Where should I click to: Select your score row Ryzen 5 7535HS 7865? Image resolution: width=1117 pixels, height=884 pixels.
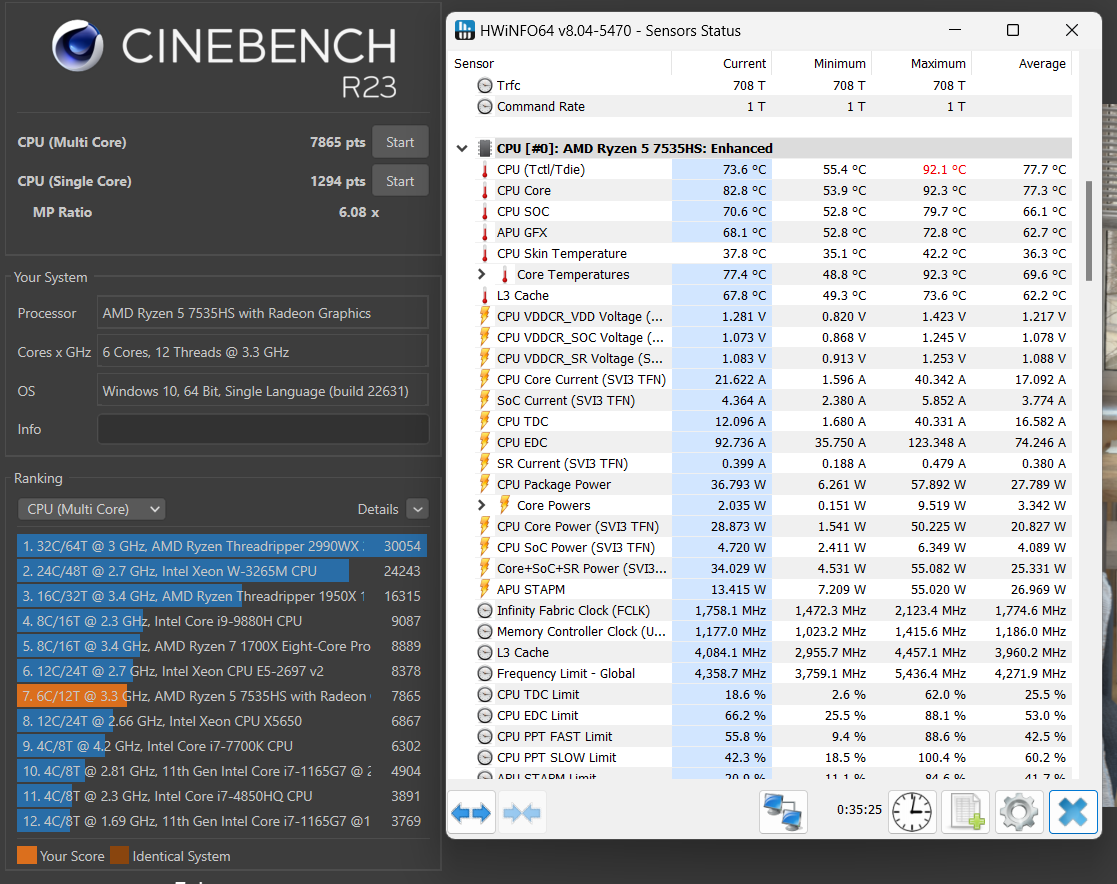[222, 696]
